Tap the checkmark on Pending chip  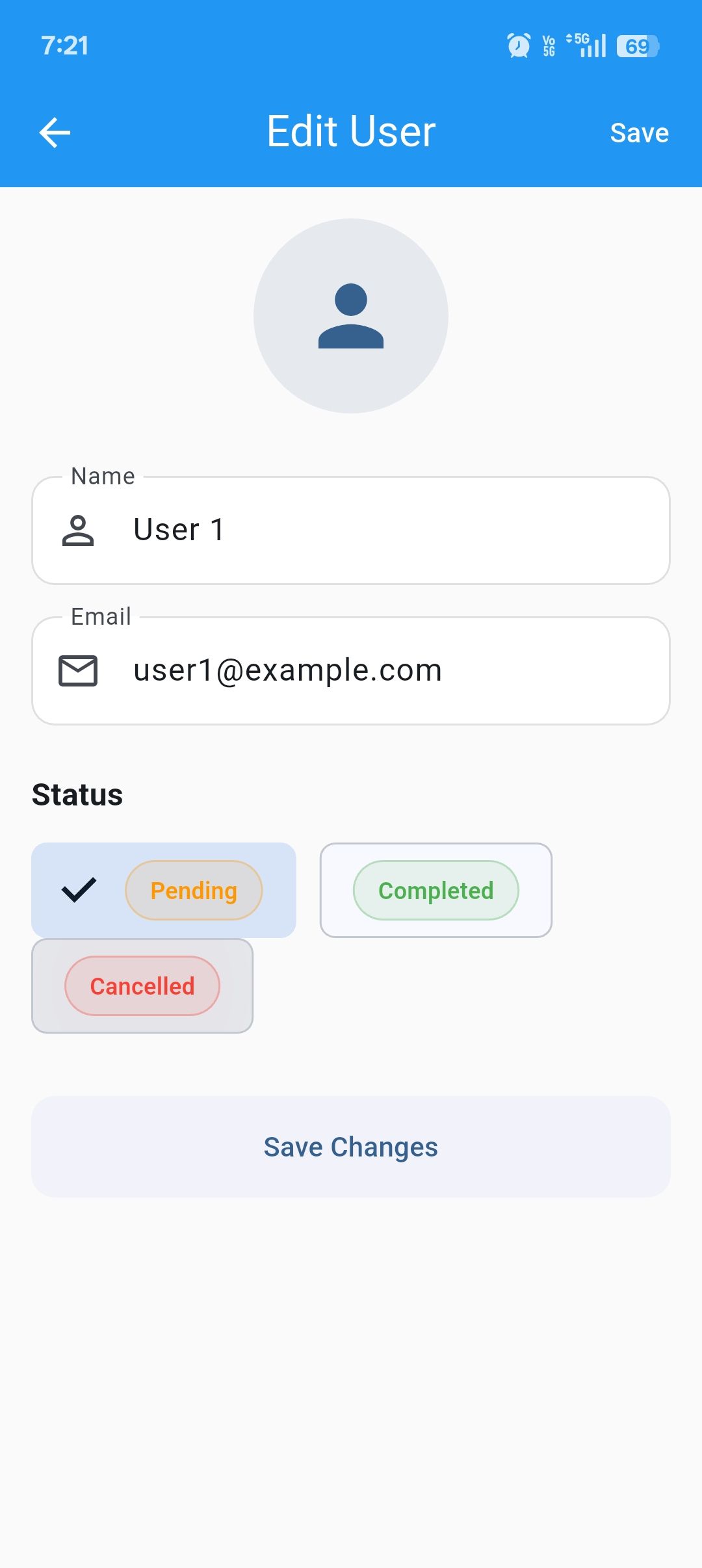pos(79,891)
